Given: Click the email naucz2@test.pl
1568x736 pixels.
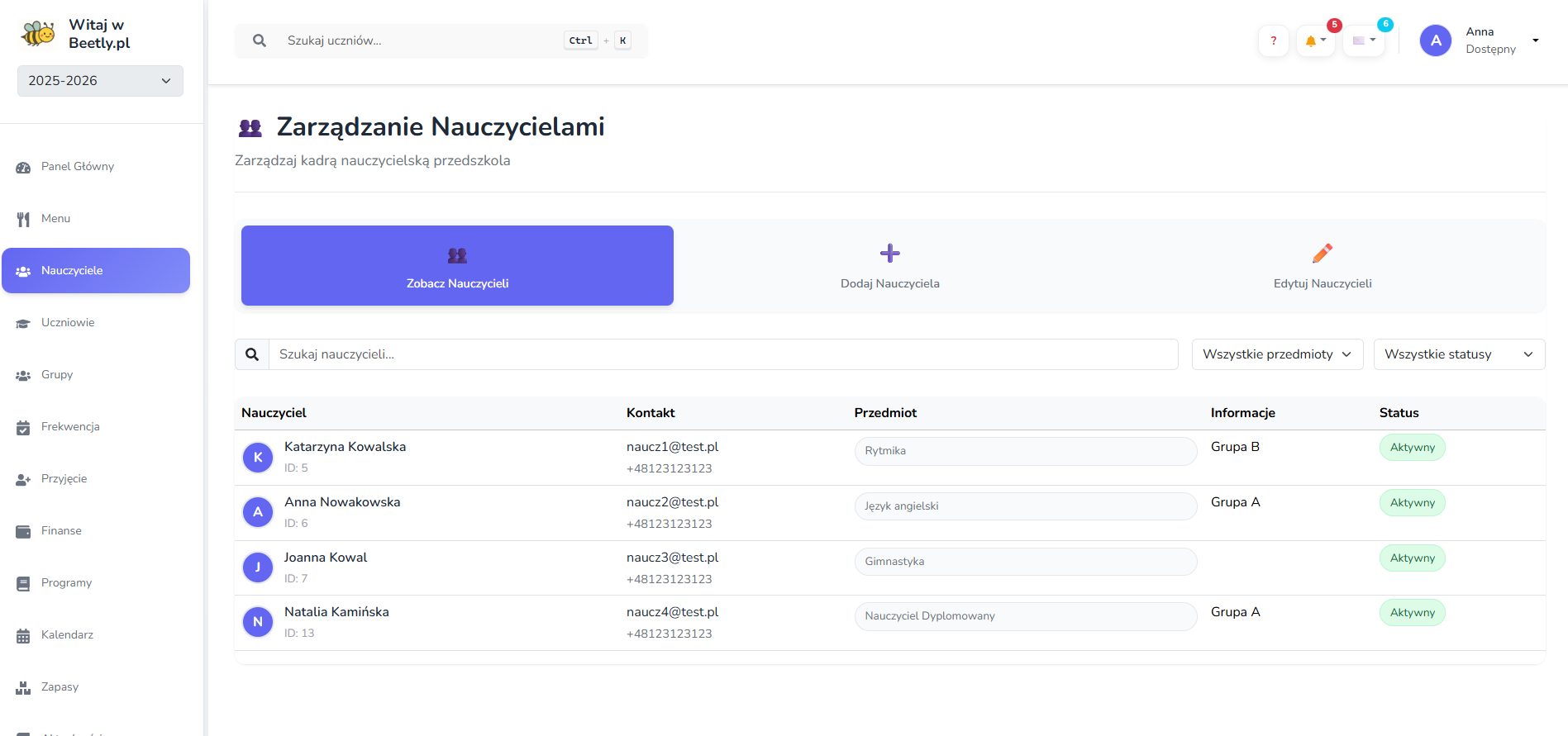Looking at the screenshot, I should click(x=672, y=502).
